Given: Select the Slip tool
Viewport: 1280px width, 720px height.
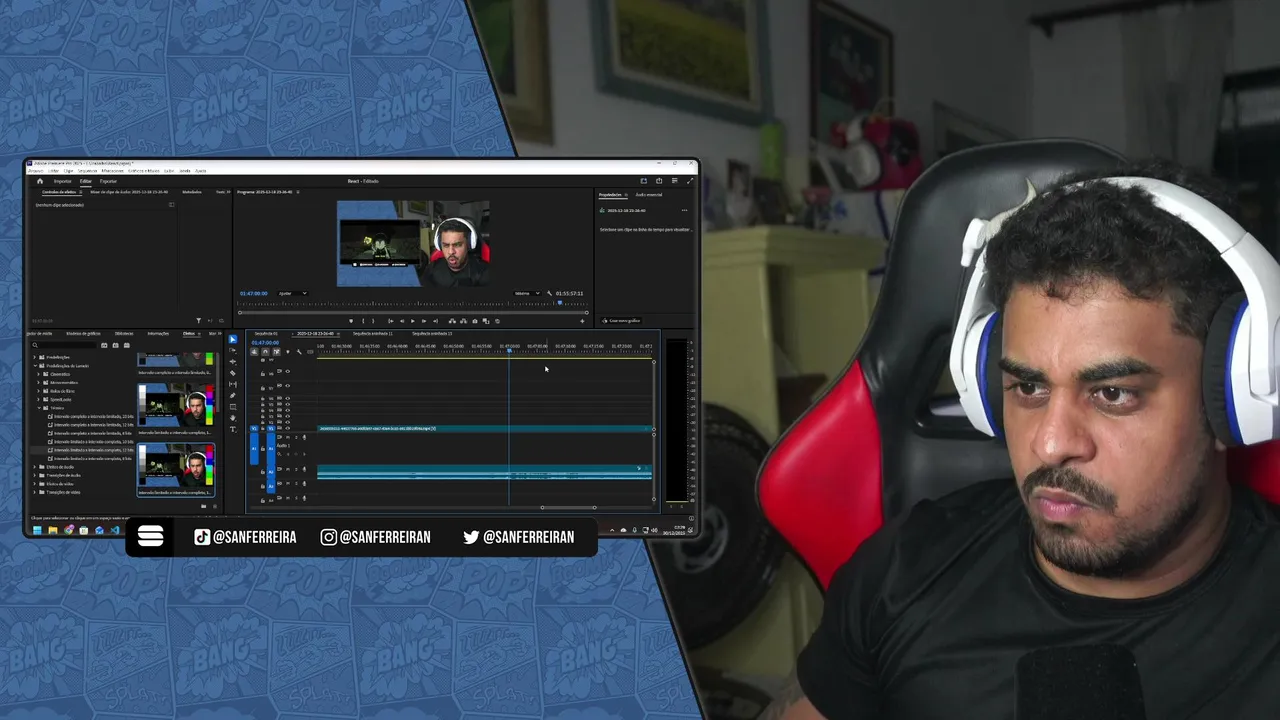Looking at the screenshot, I should click(233, 385).
